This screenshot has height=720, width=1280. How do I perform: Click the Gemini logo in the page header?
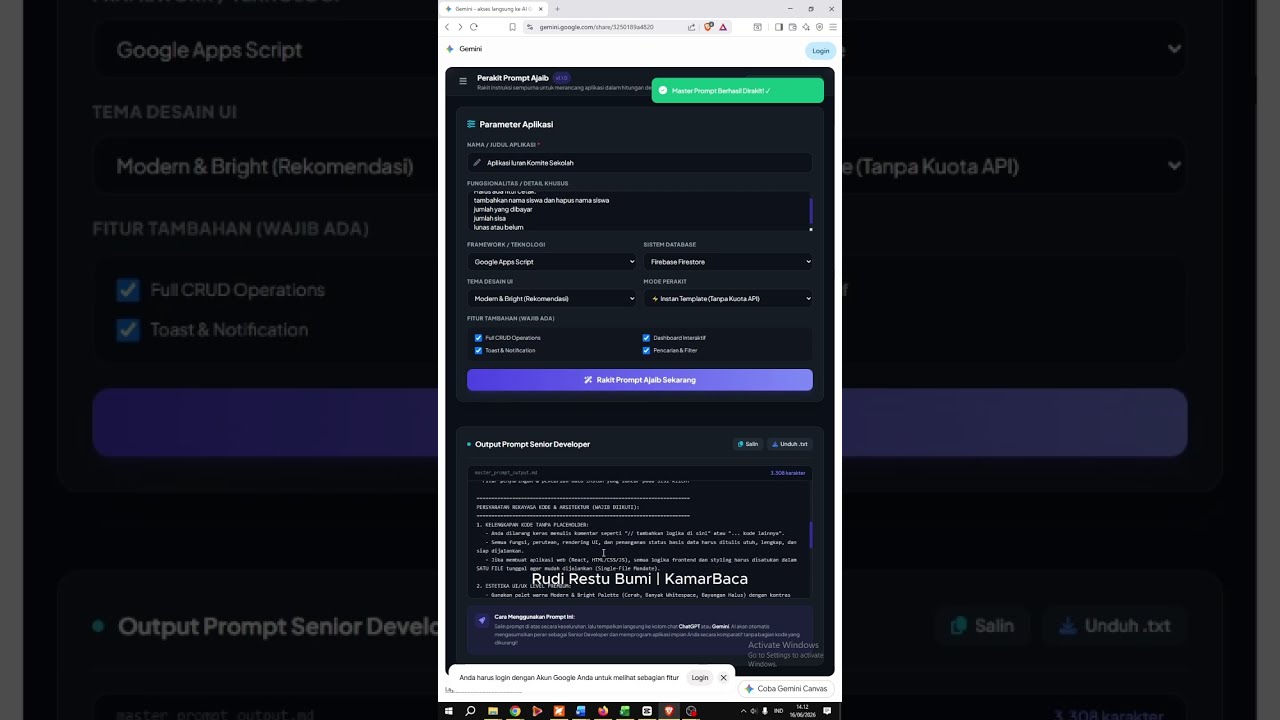coord(450,49)
